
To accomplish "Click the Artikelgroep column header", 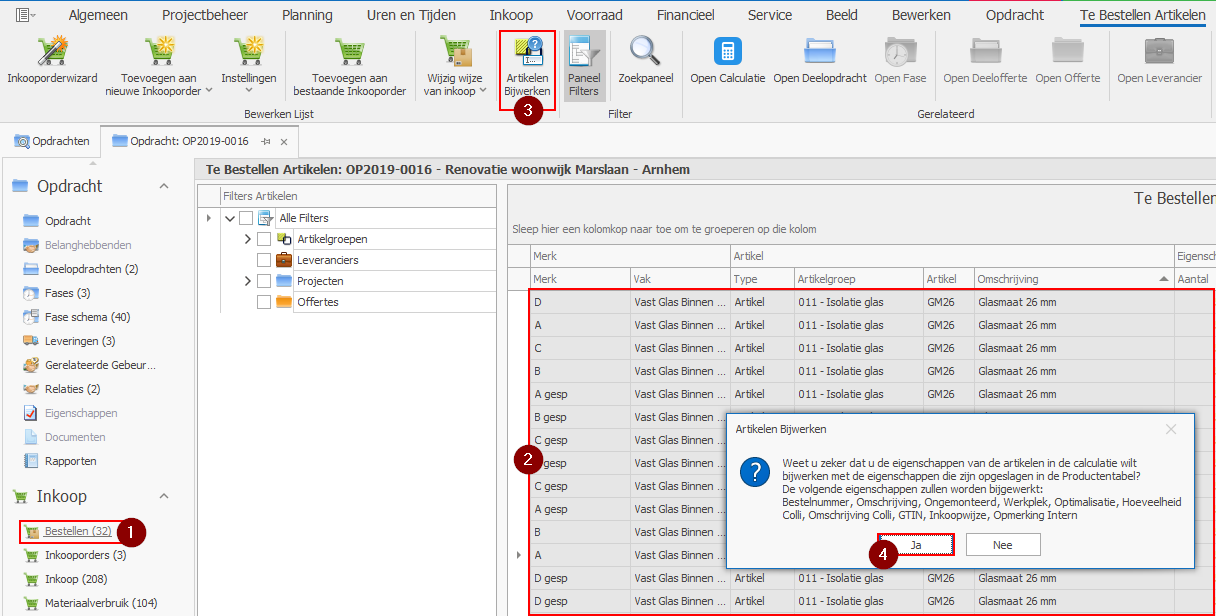I will (858, 279).
